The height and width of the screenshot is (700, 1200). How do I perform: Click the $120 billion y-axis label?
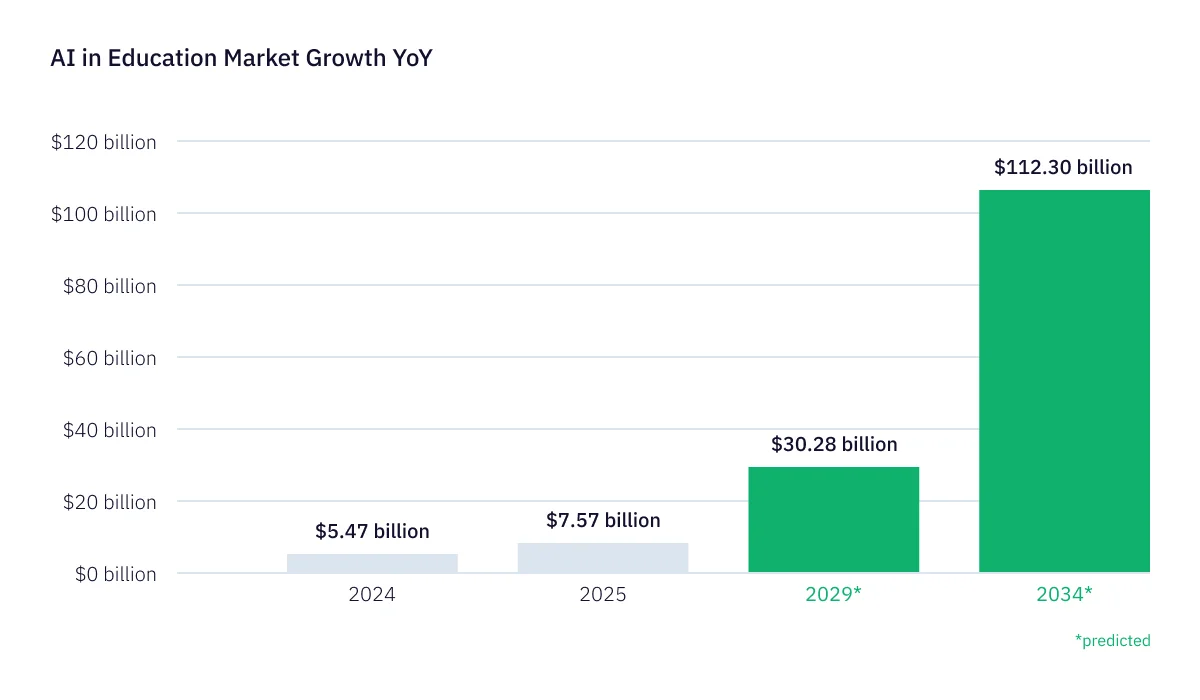pos(103,142)
